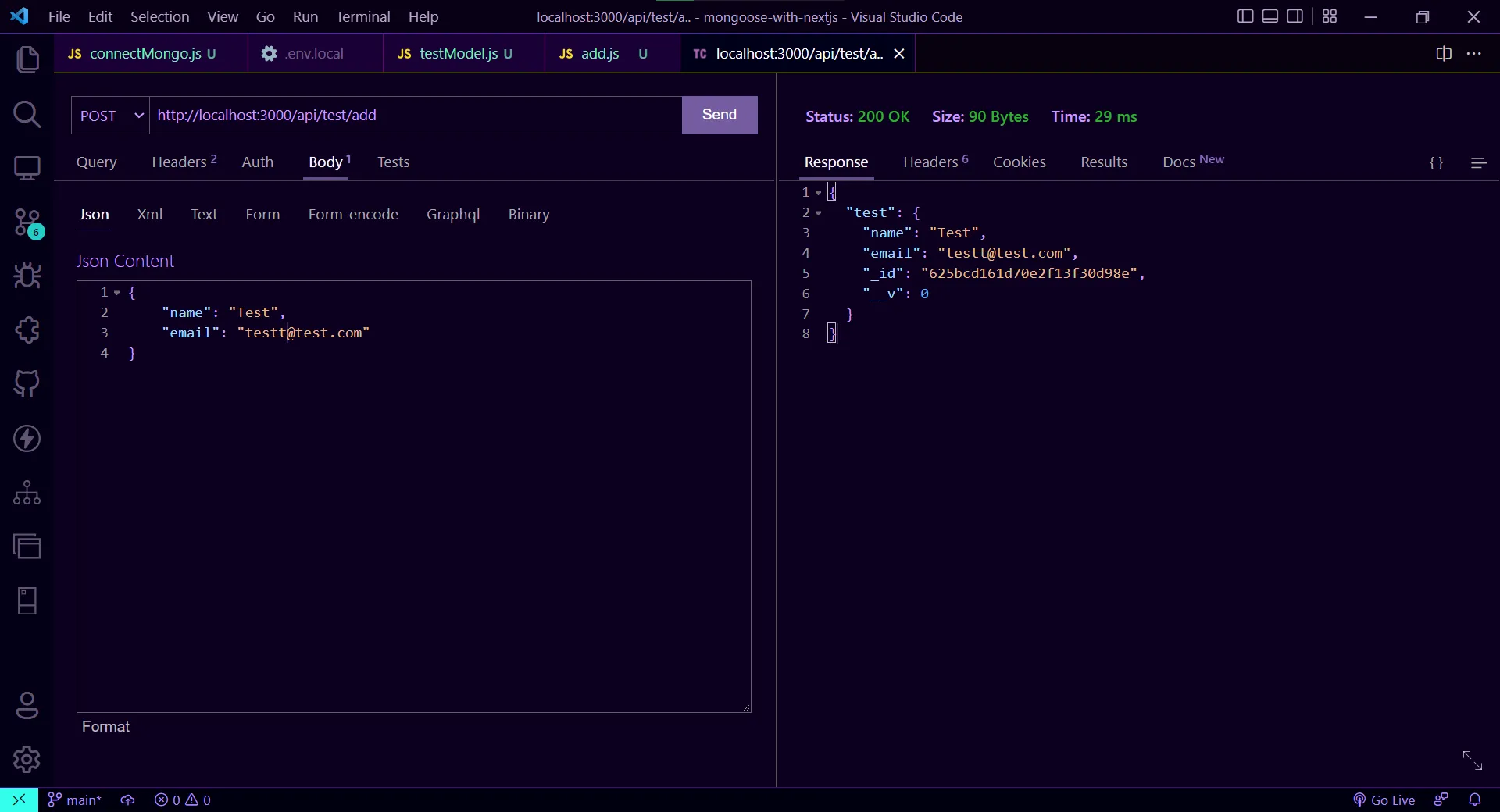Click the Send request button
1500x812 pixels.
click(720, 115)
